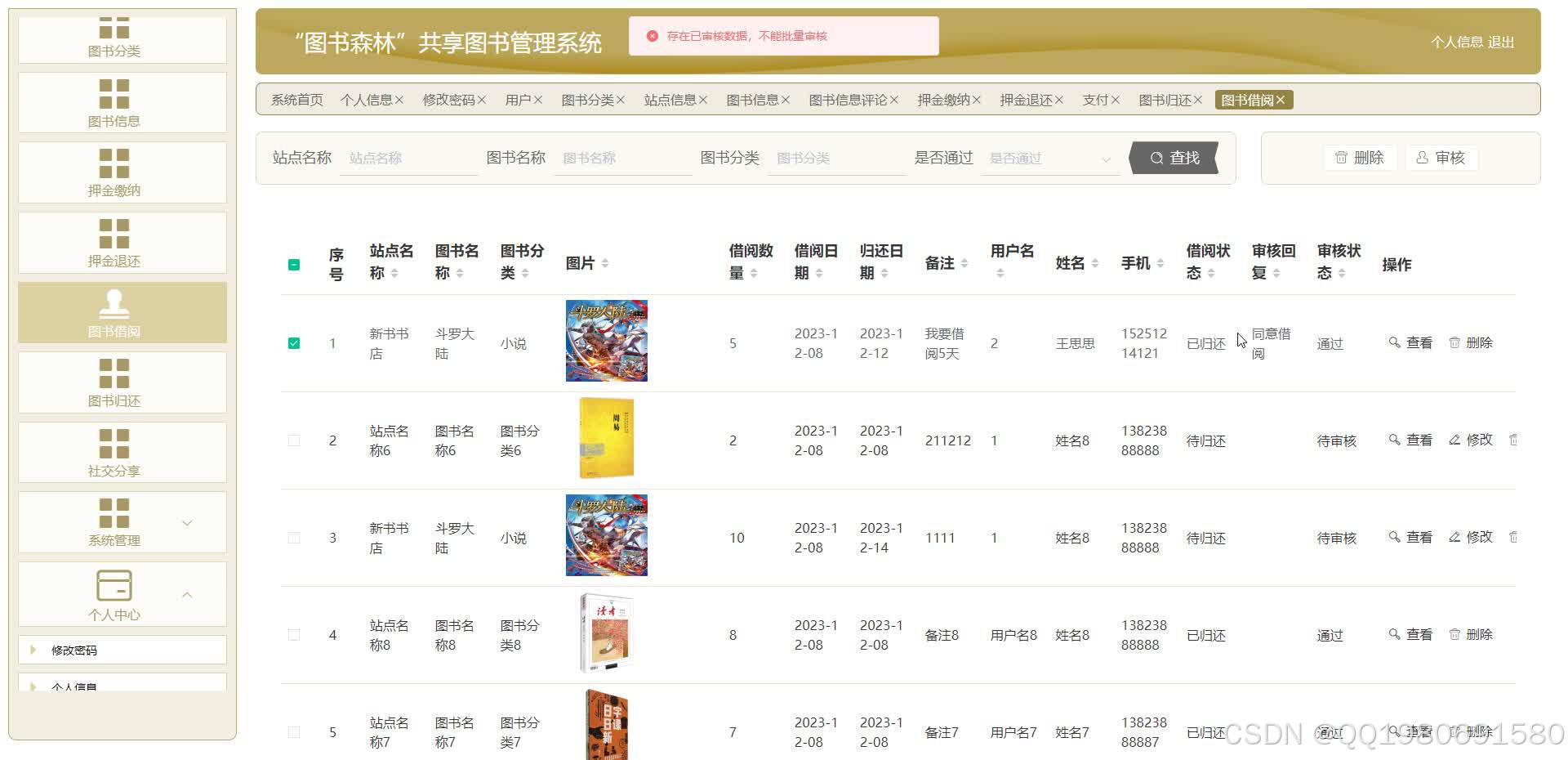Click the trash delete icon on row 4
The width and height of the screenshot is (1568, 760).
pyautogui.click(x=1455, y=634)
